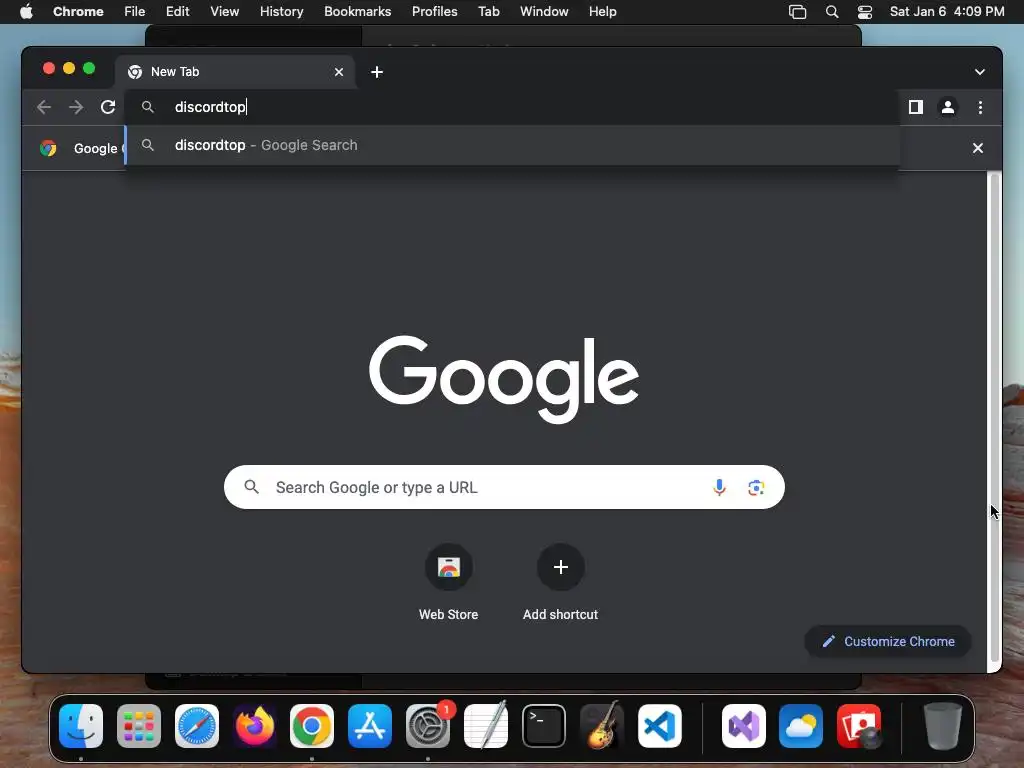Launch Safari from the dock
The image size is (1024, 768).
point(197,726)
